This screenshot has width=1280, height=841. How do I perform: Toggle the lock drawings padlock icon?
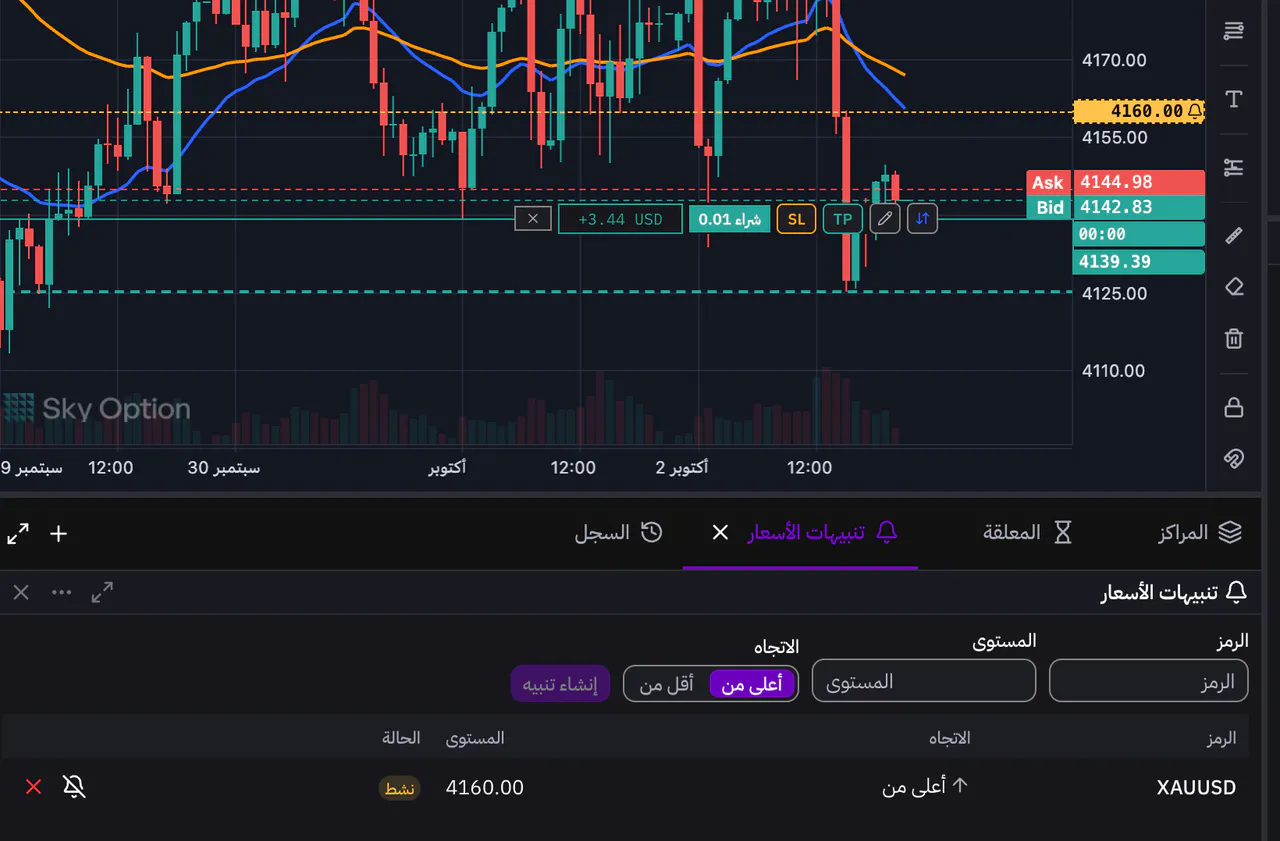[1234, 407]
